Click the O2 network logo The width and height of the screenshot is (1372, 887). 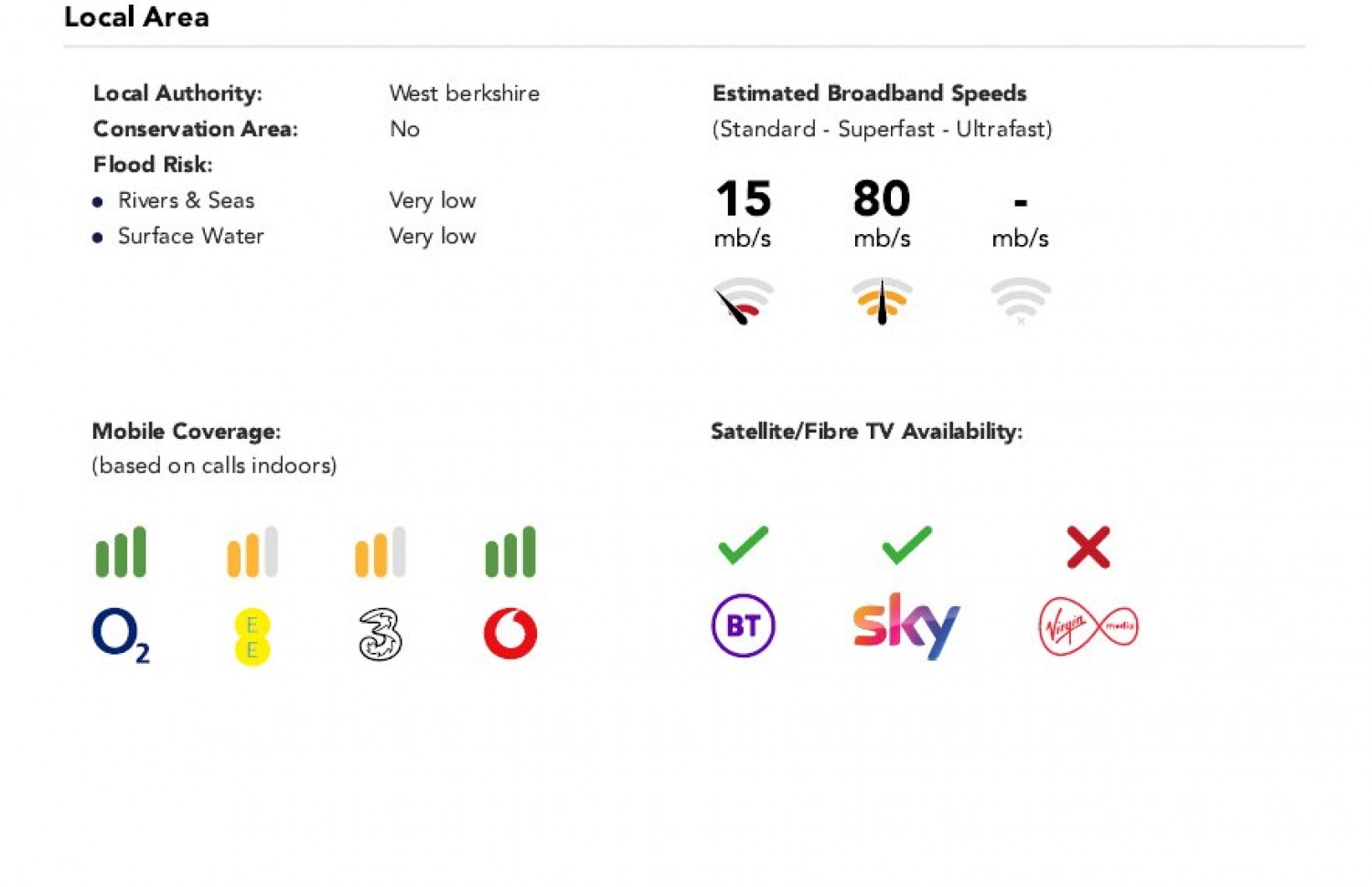click(120, 635)
